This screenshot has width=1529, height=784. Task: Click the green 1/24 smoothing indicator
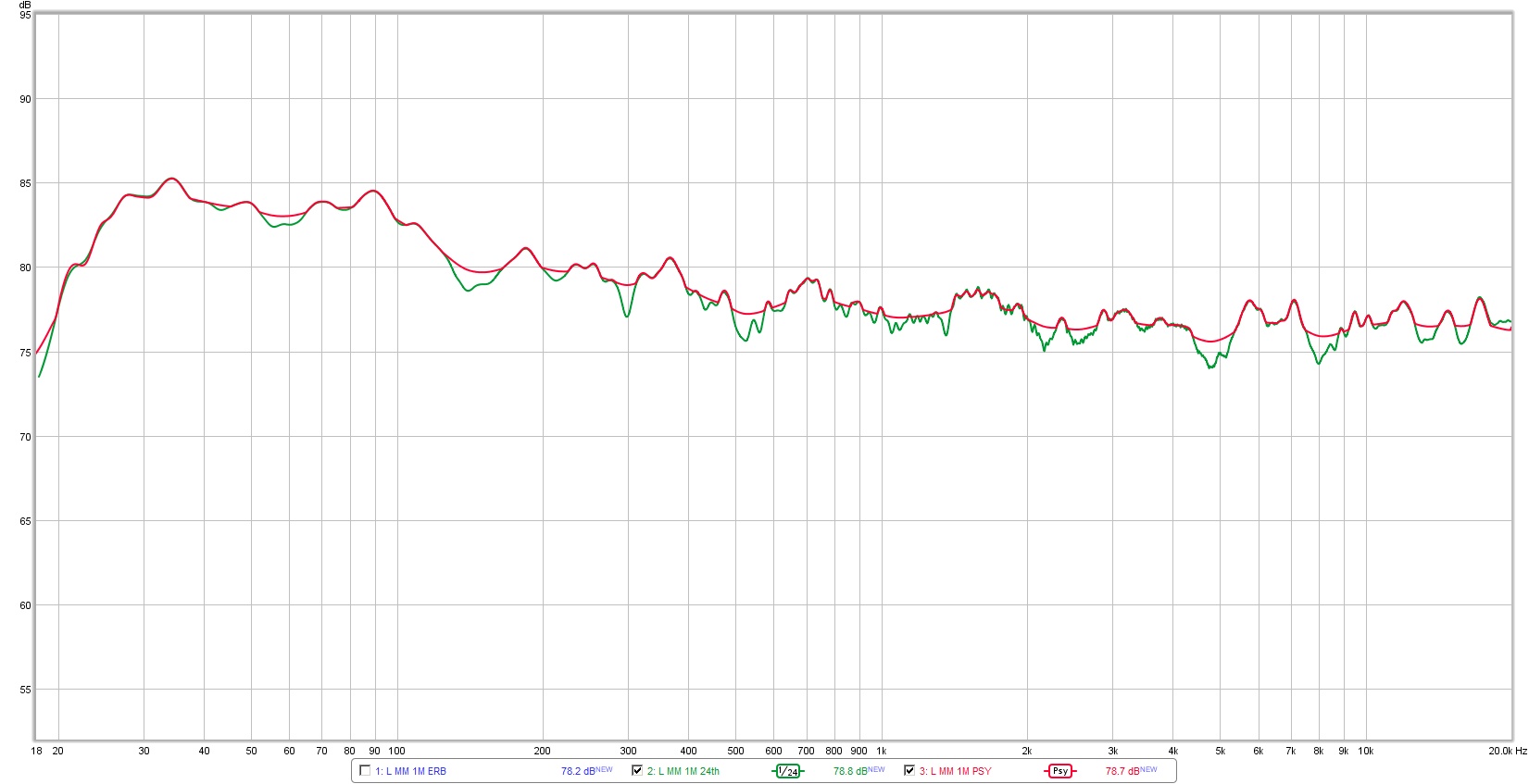coord(788,771)
